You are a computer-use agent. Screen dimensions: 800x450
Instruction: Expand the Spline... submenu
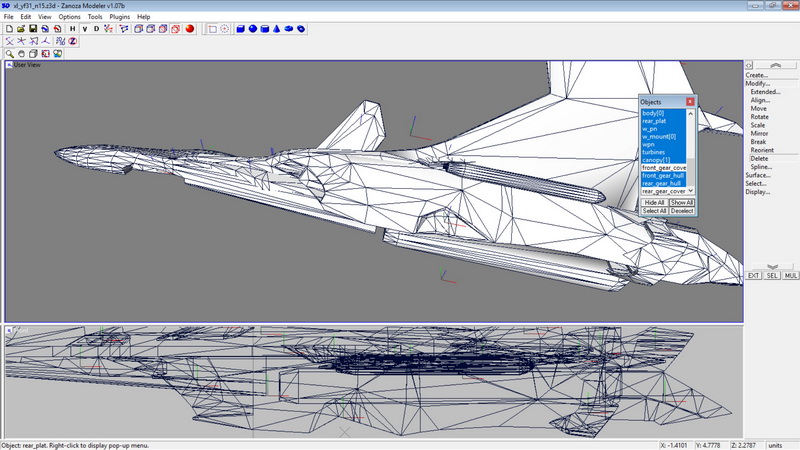(761, 167)
